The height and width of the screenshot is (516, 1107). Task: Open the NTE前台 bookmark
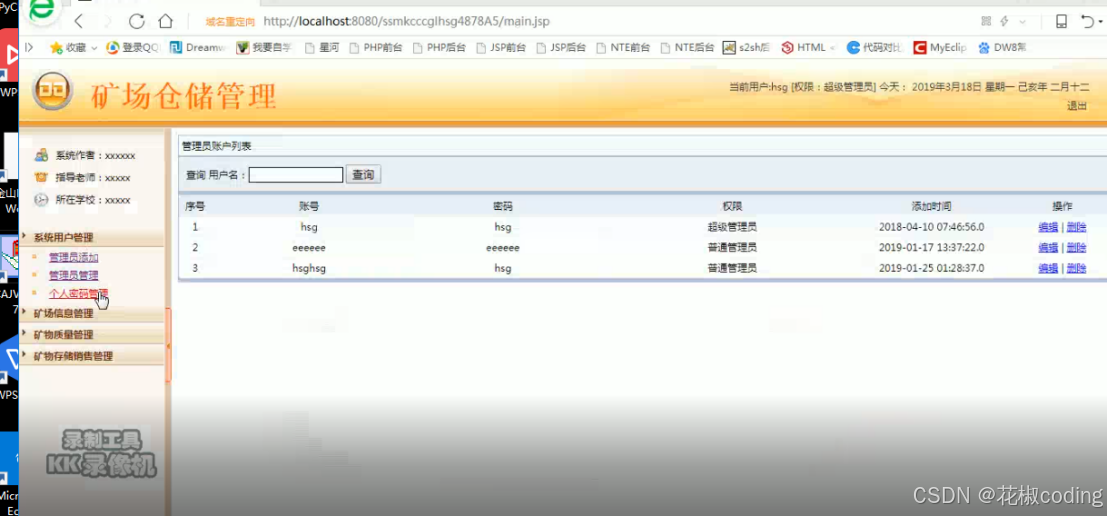coord(623,48)
